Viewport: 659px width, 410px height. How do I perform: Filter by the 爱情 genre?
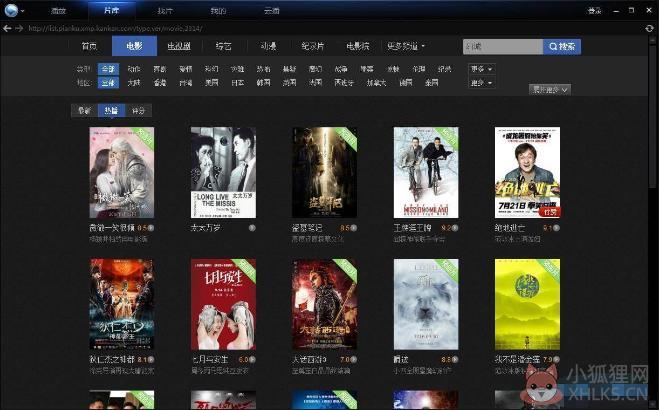click(x=186, y=69)
